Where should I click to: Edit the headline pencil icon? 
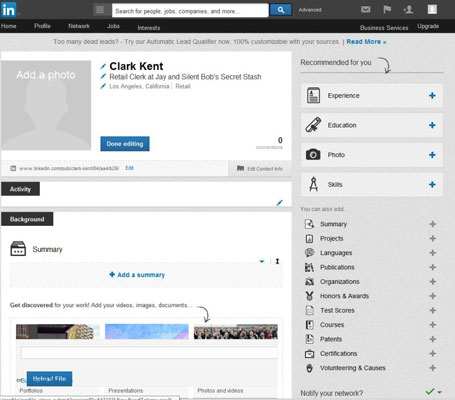pyautogui.click(x=103, y=76)
